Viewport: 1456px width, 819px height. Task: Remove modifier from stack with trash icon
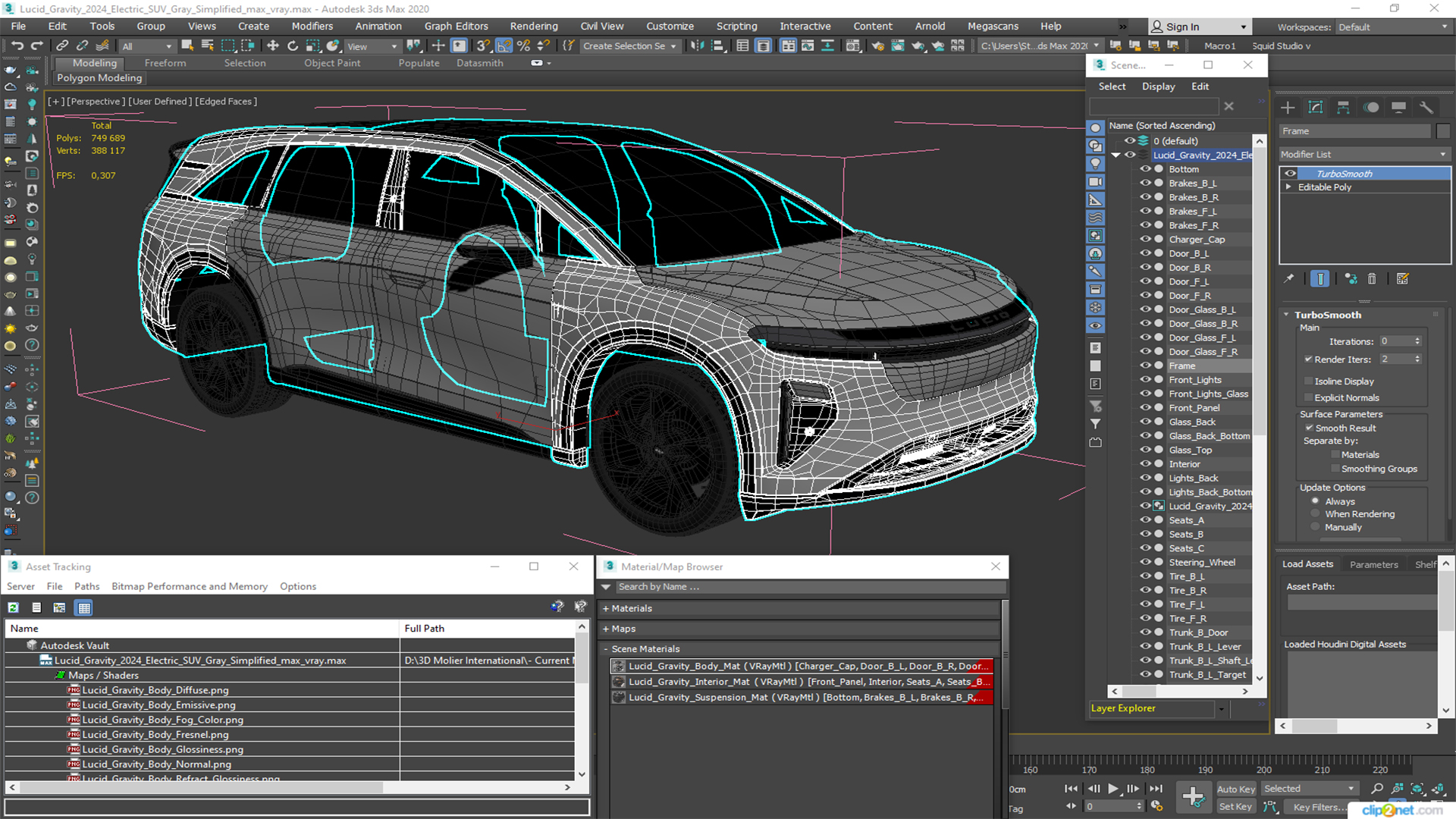(x=1372, y=279)
